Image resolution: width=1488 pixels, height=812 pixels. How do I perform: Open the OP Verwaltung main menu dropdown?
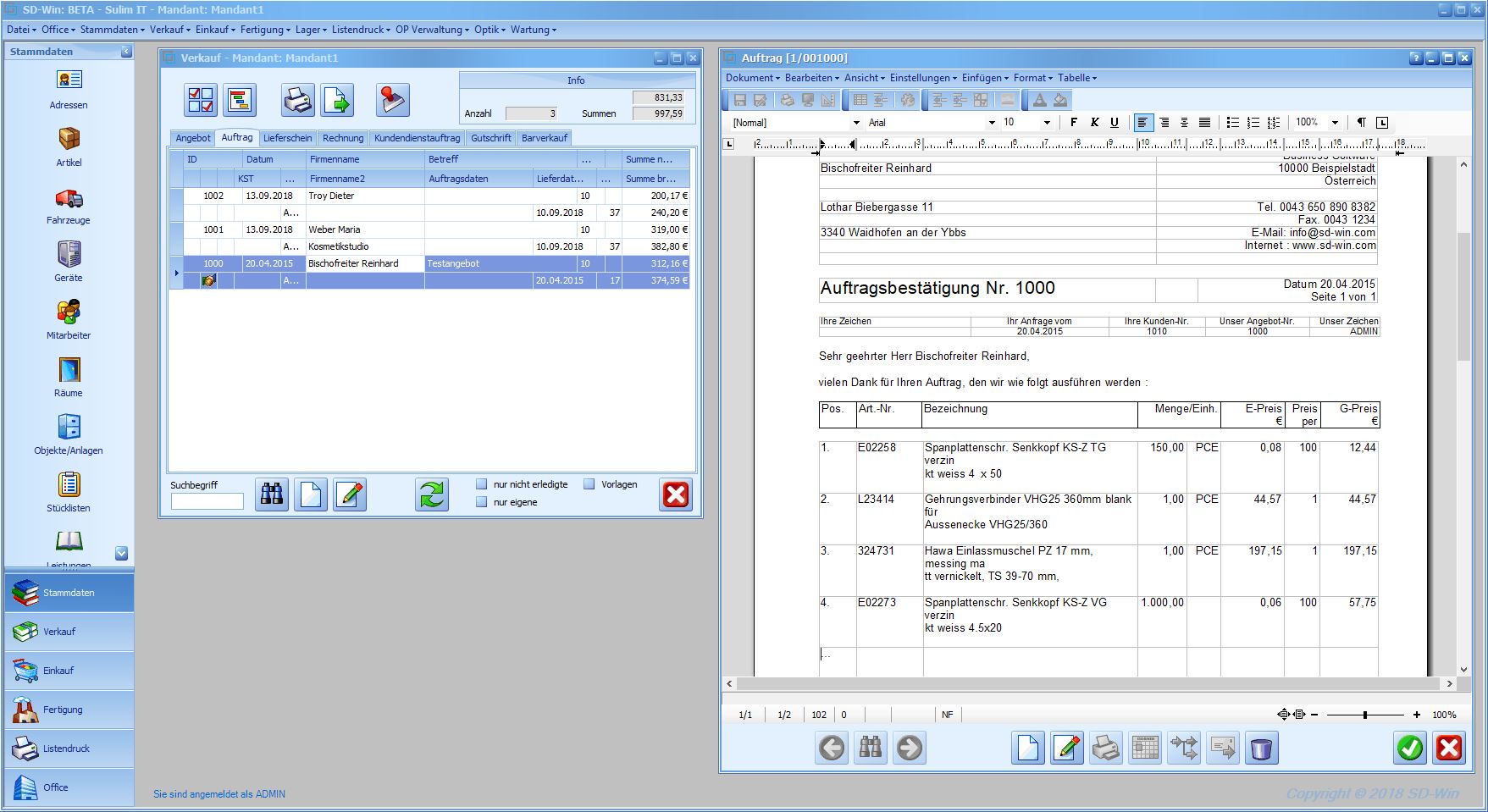(432, 30)
